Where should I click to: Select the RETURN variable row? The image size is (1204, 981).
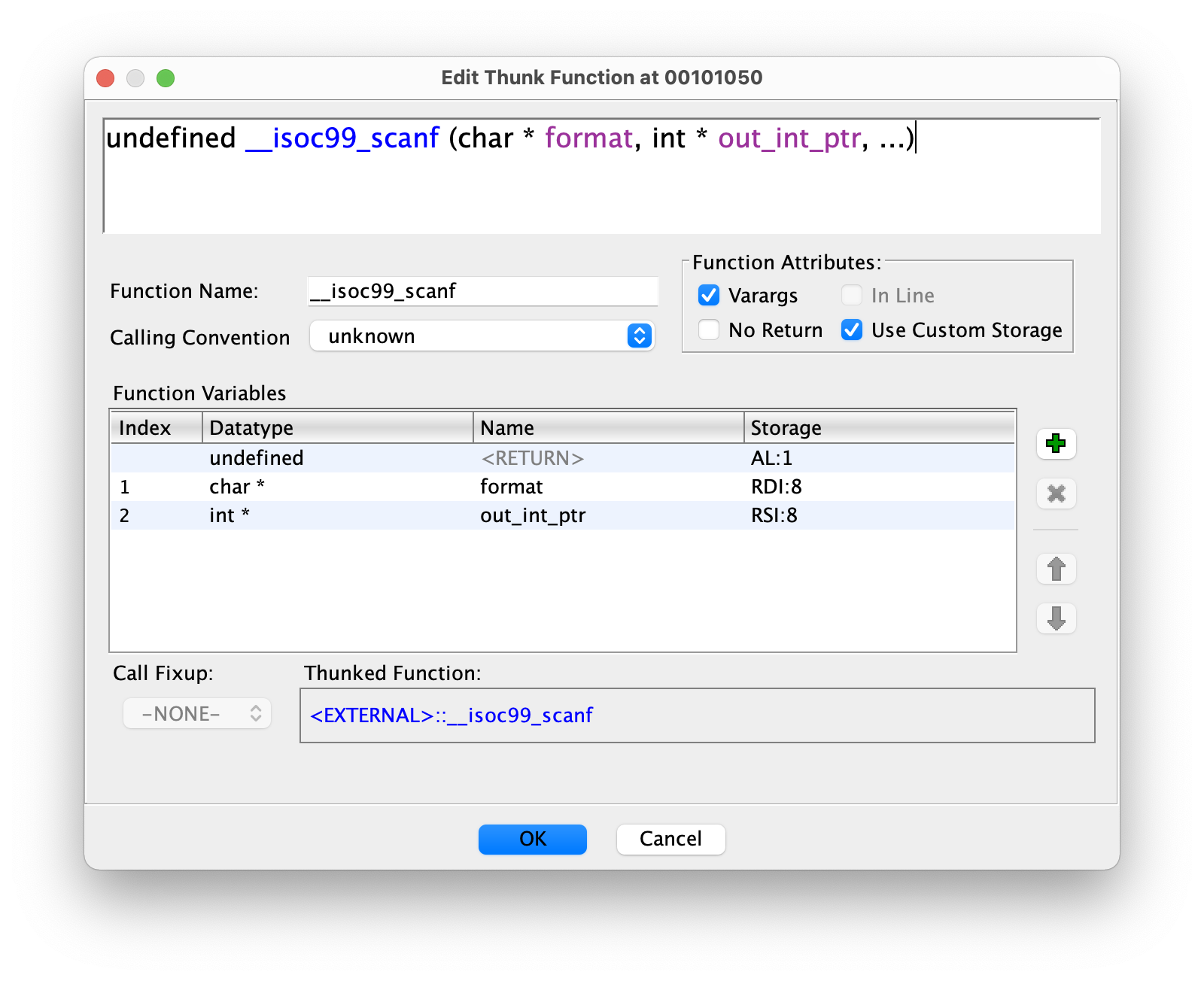[x=533, y=458]
